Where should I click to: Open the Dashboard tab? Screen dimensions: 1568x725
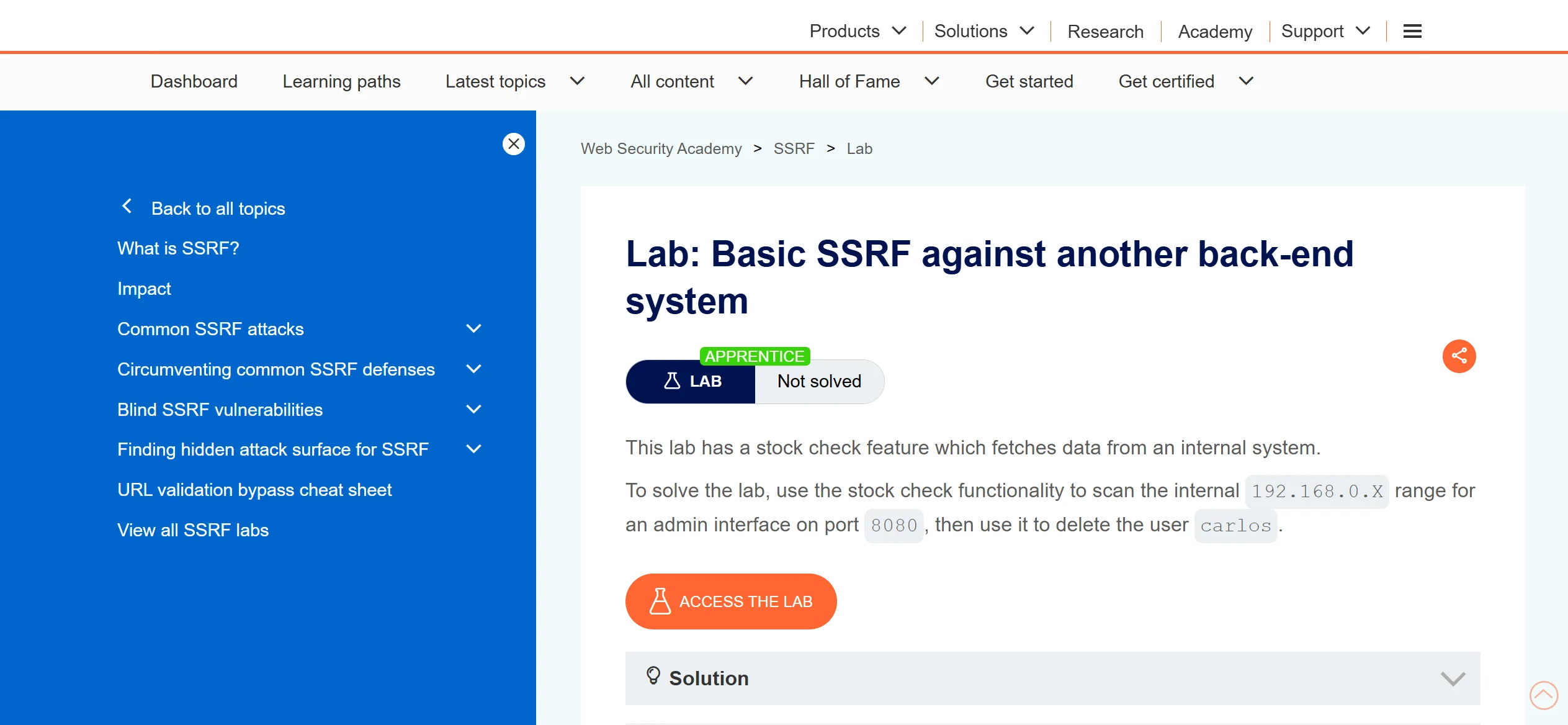coord(194,81)
